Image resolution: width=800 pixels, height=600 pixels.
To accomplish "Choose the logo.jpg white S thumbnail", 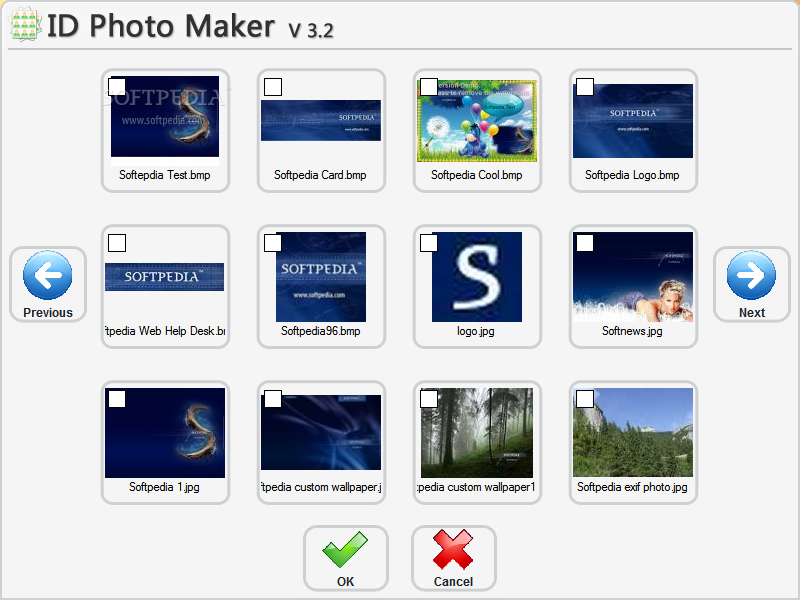I will 477,277.
